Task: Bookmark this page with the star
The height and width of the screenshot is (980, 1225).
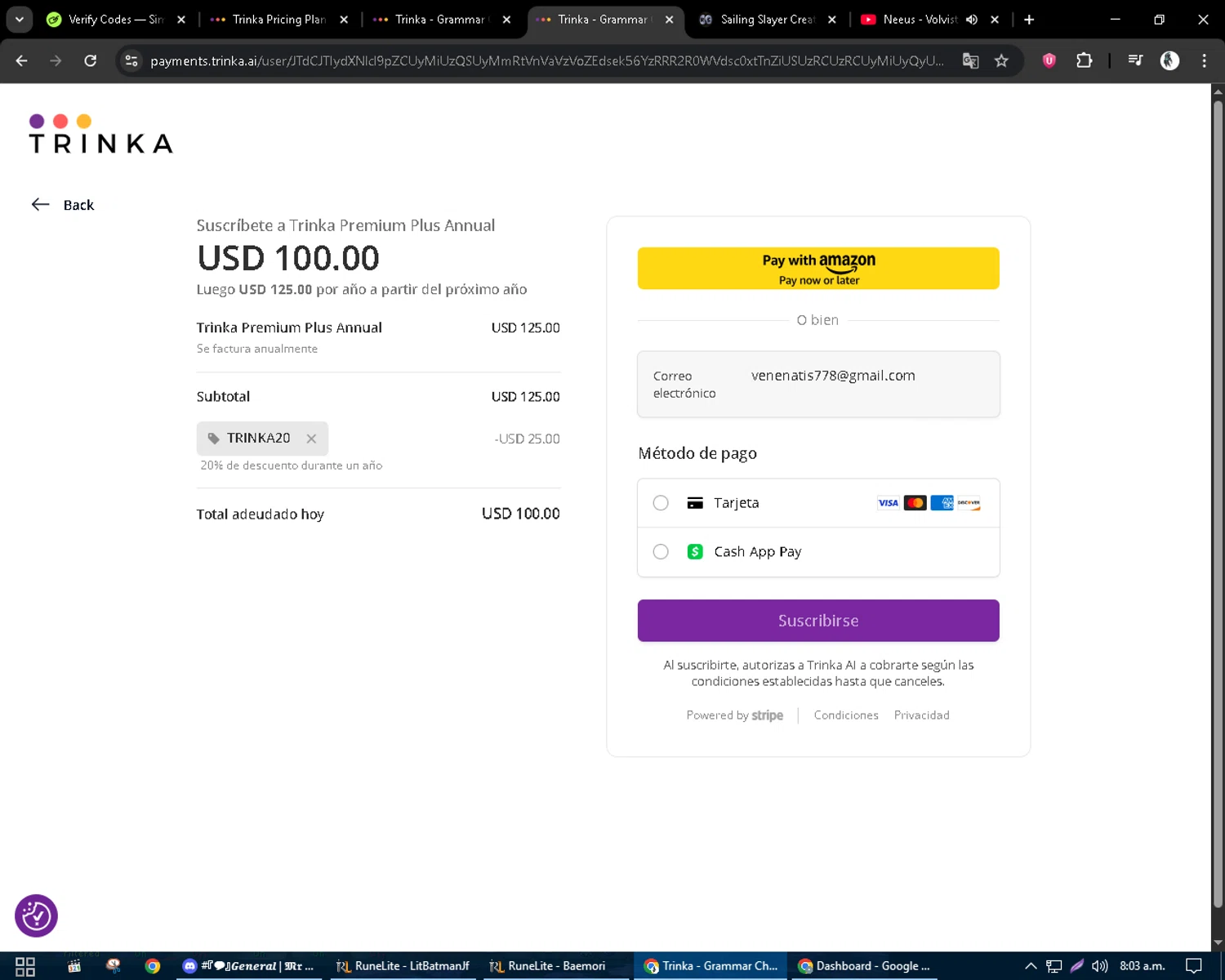Action: click(1001, 60)
